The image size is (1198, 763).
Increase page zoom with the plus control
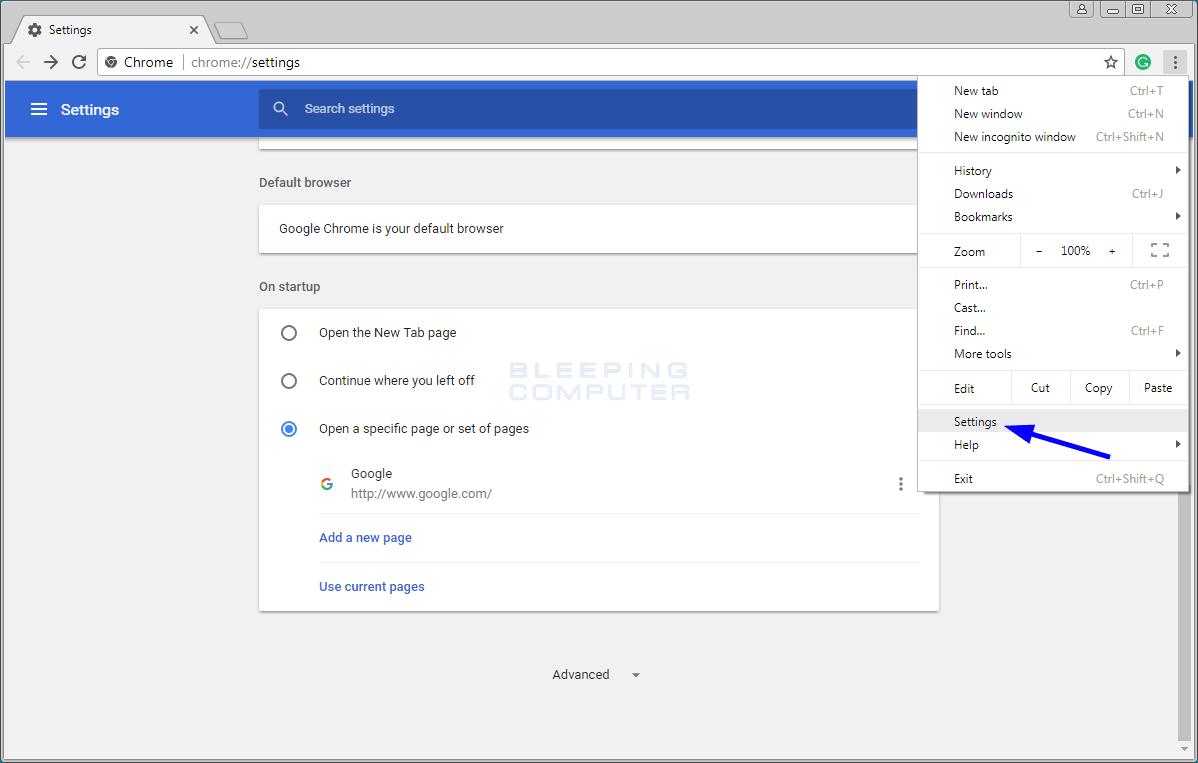[1112, 251]
